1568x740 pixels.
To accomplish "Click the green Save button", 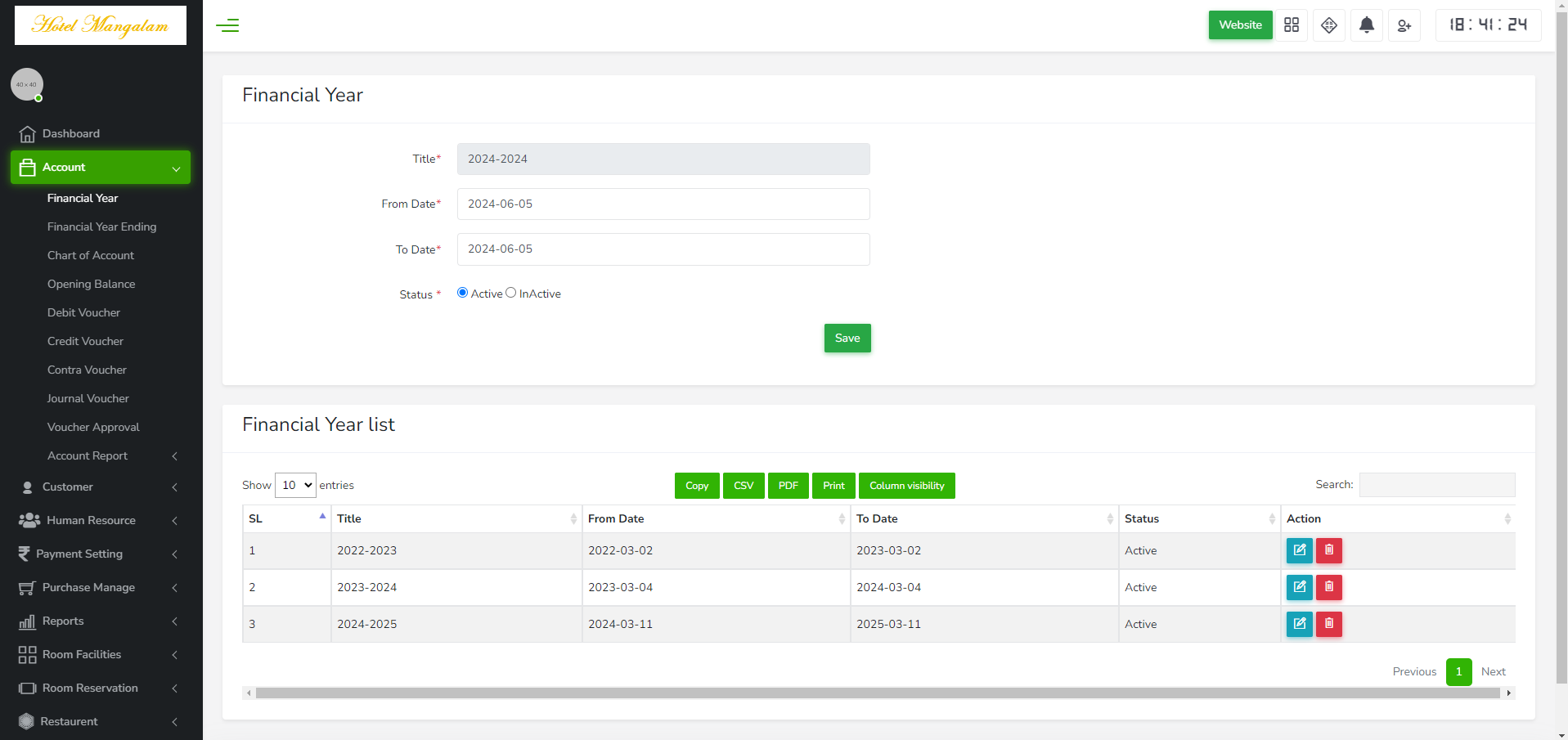I will pyautogui.click(x=847, y=338).
